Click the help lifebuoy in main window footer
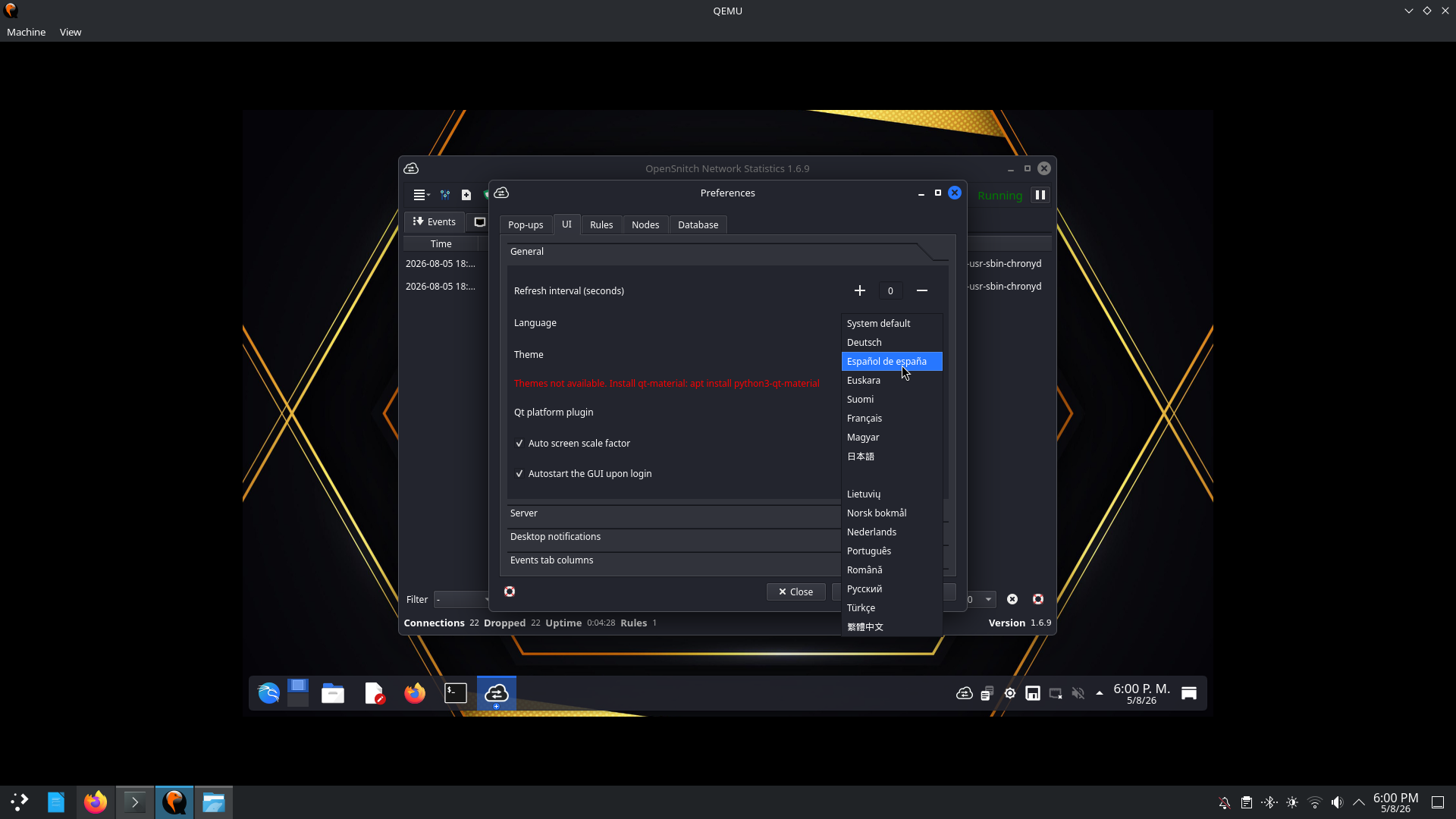Screen dimensions: 1456x819 pyautogui.click(x=1038, y=599)
